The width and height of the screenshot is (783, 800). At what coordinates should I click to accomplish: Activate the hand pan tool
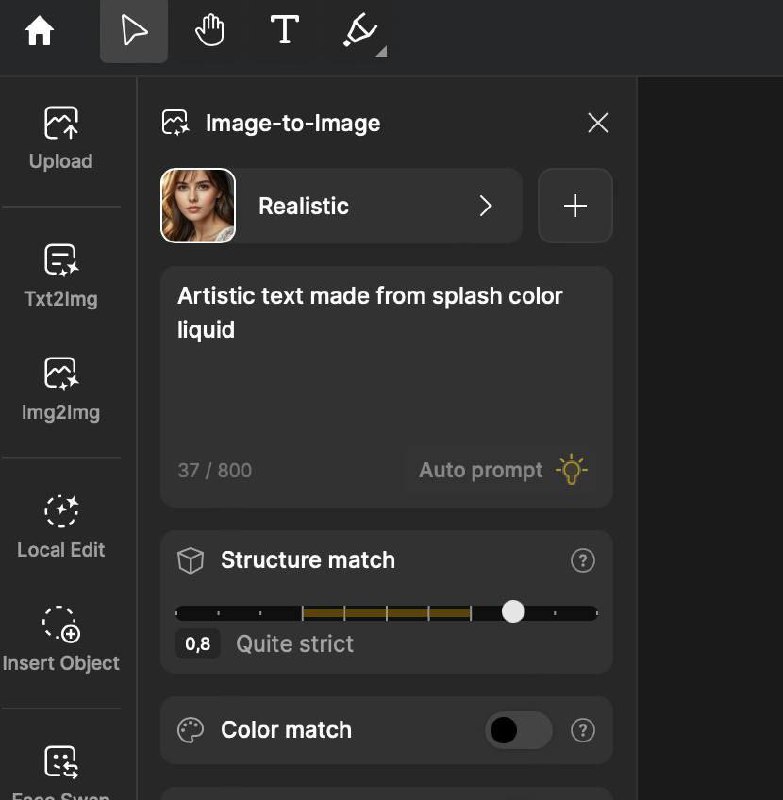pos(210,30)
